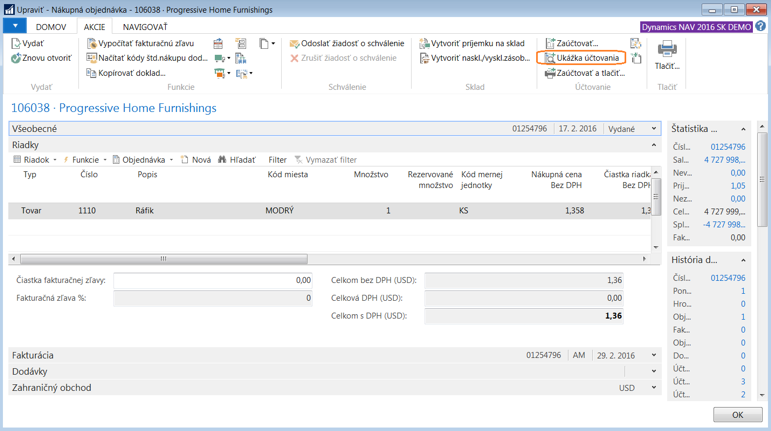Run Vypočítať fakturačnú zľavu
This screenshot has width=771, height=431.
pyautogui.click(x=141, y=44)
